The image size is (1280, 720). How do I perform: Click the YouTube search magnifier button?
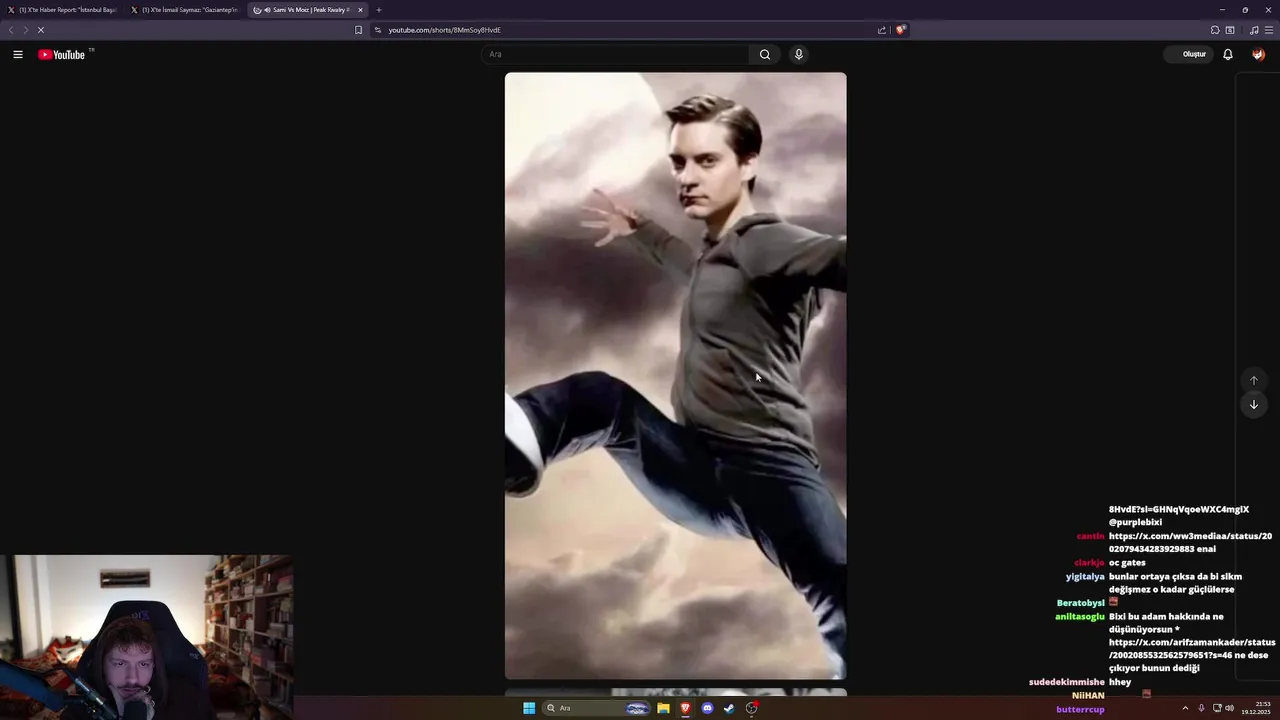pos(765,54)
